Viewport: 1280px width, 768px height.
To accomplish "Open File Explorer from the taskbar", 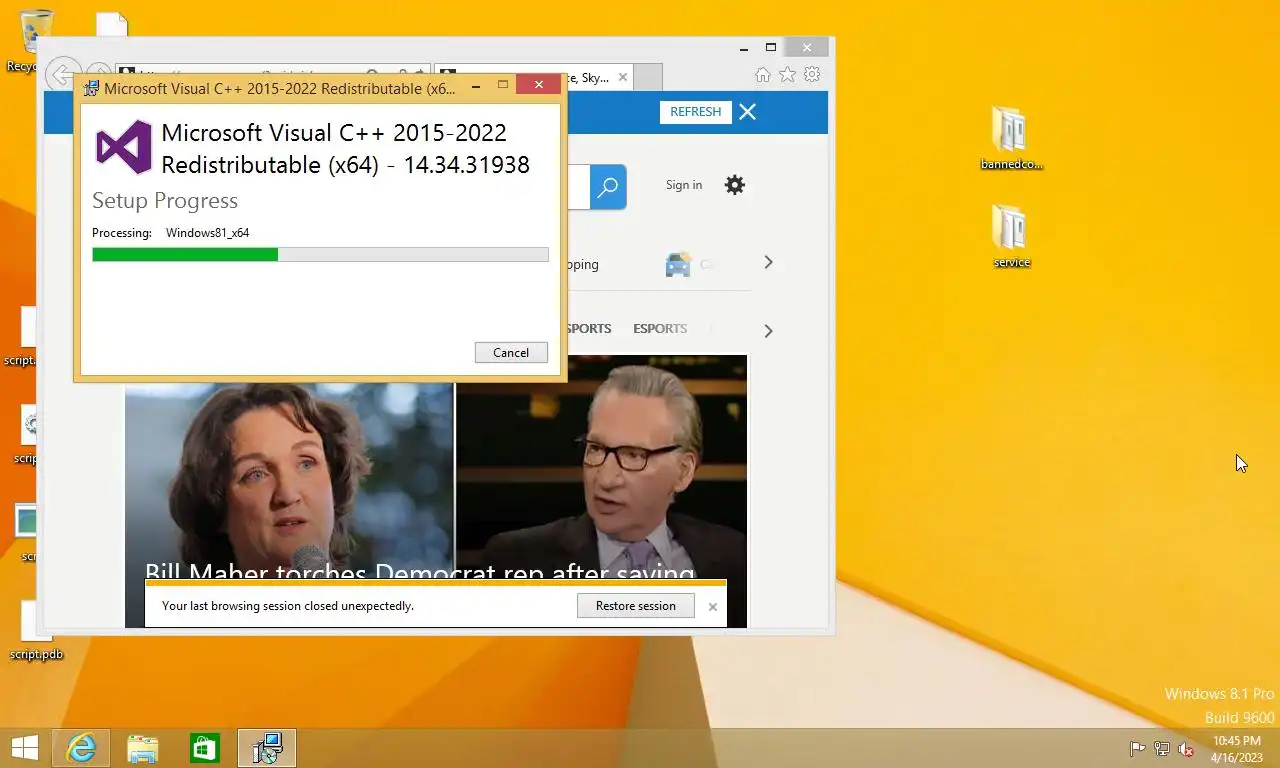I will [x=143, y=748].
